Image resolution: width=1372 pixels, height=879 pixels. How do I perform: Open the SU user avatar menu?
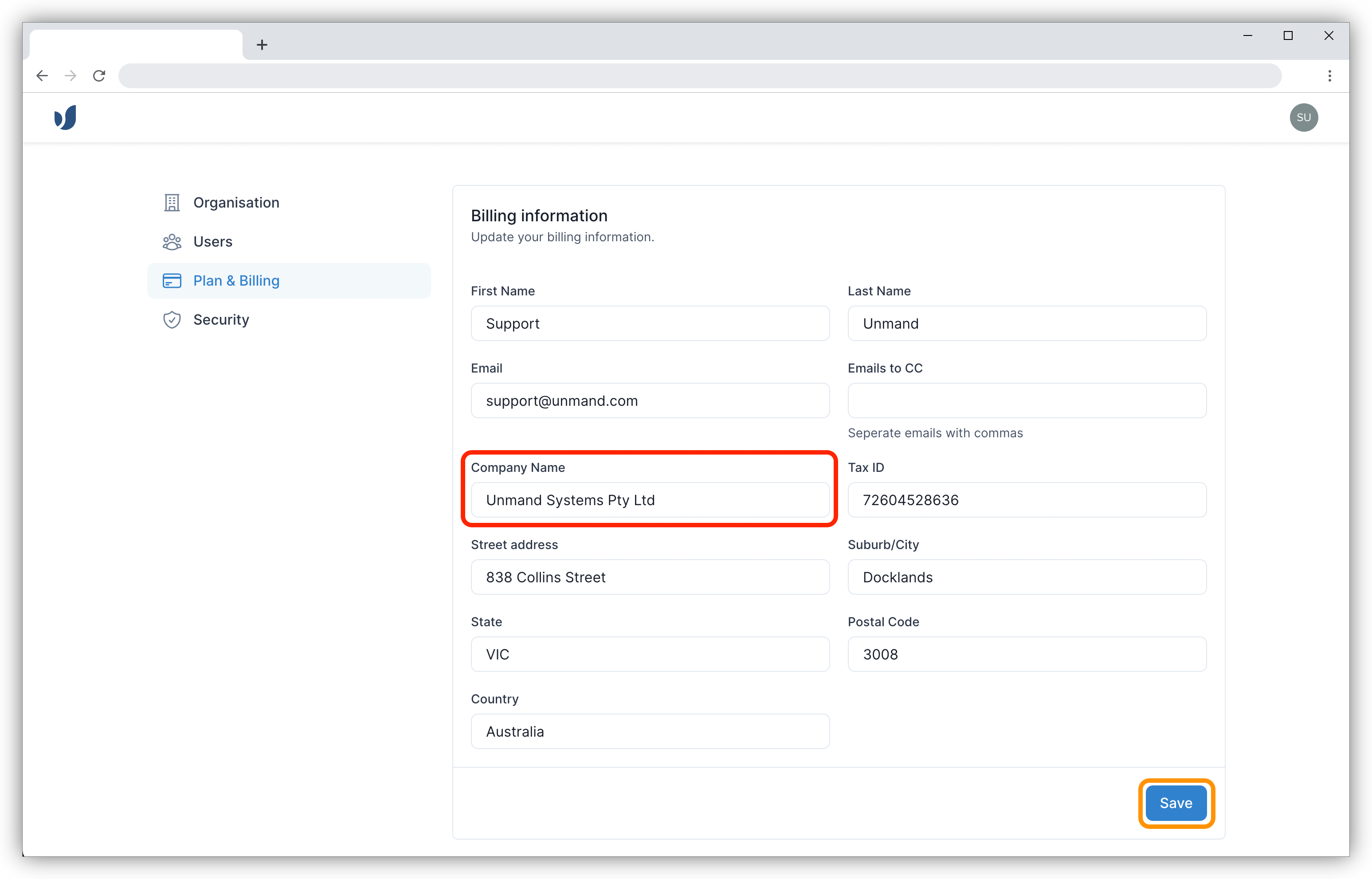coord(1303,118)
